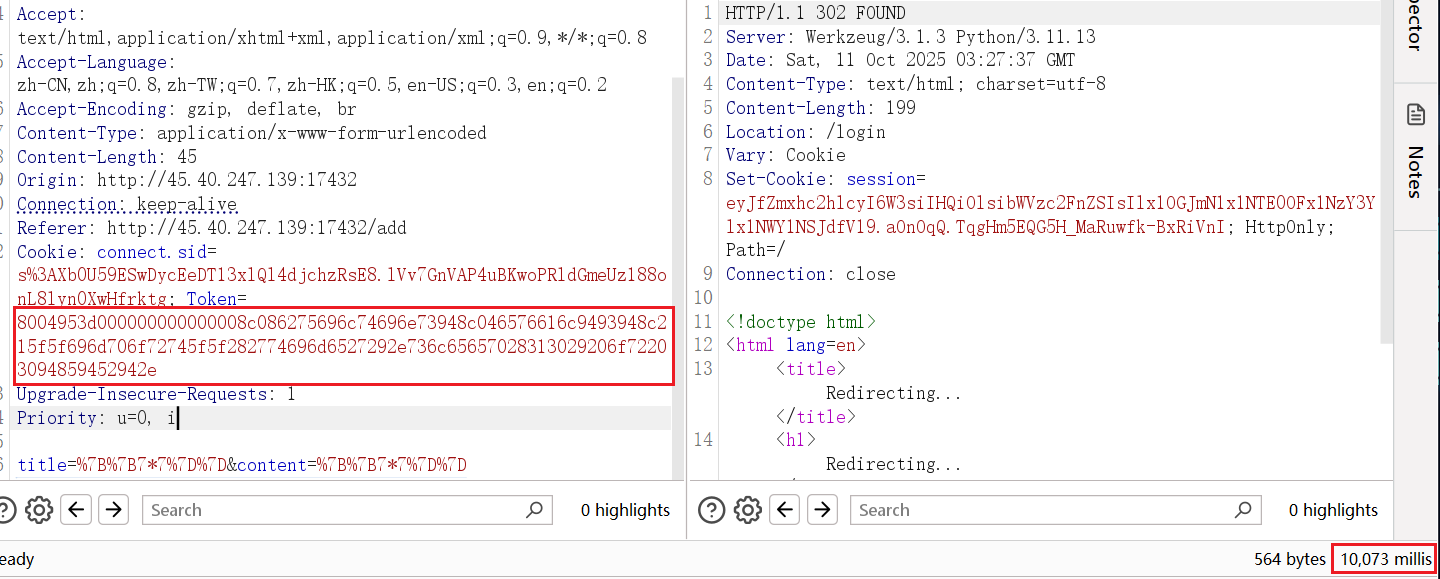Screen dimensions: 1440x579
Task: Open settings gear in the response pane
Action: tap(747, 510)
